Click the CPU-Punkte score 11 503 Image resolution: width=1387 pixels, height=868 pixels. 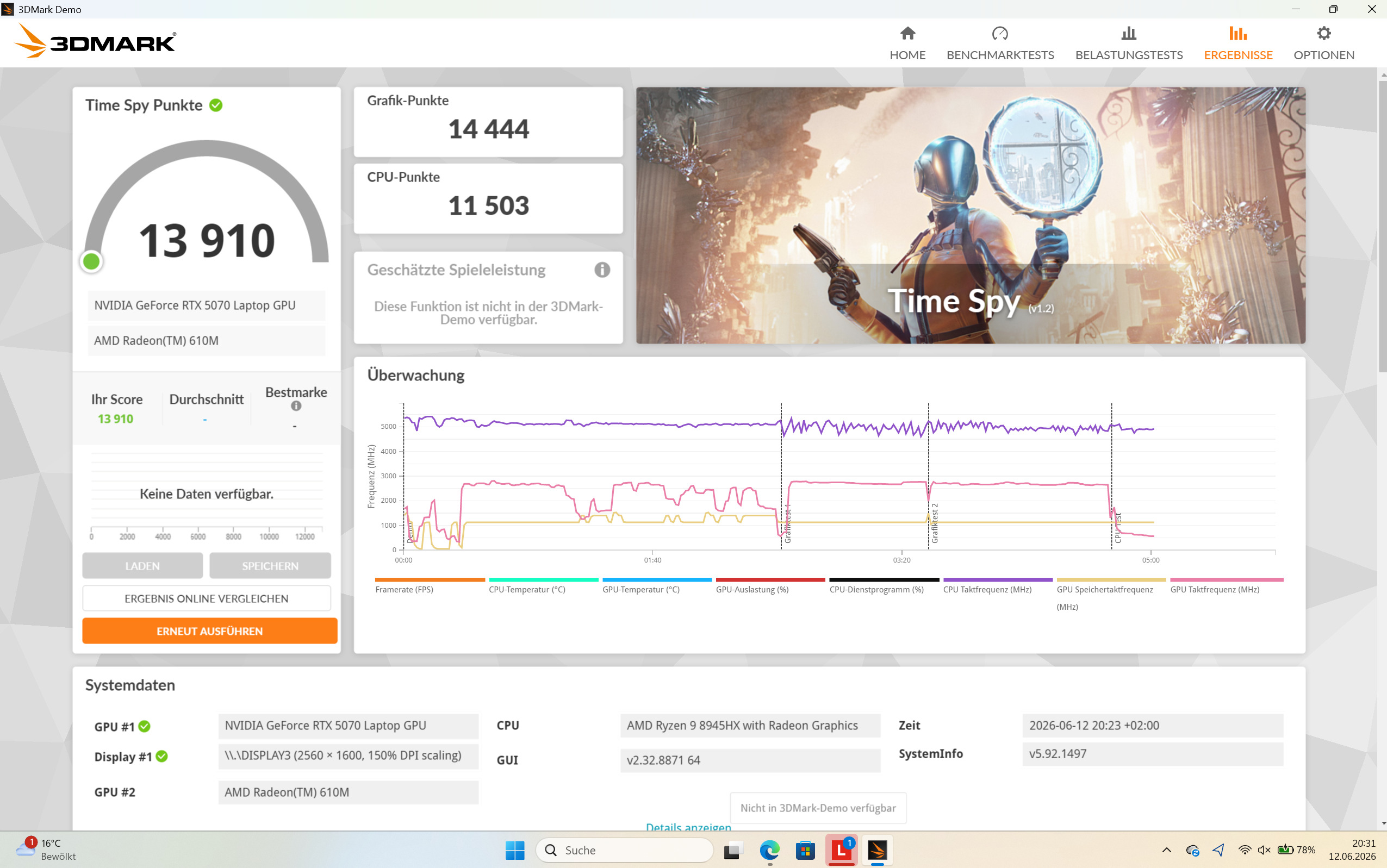coord(489,205)
